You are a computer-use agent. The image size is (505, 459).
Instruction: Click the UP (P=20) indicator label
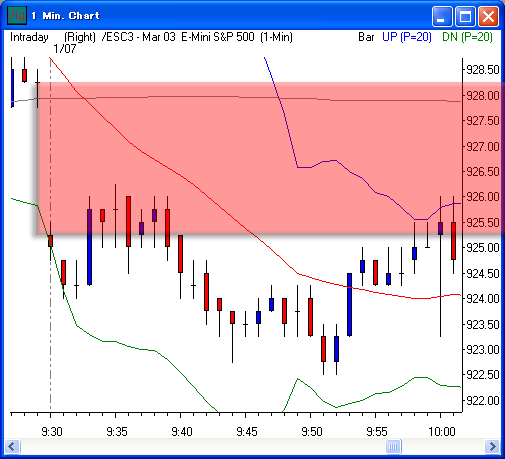[407, 37]
